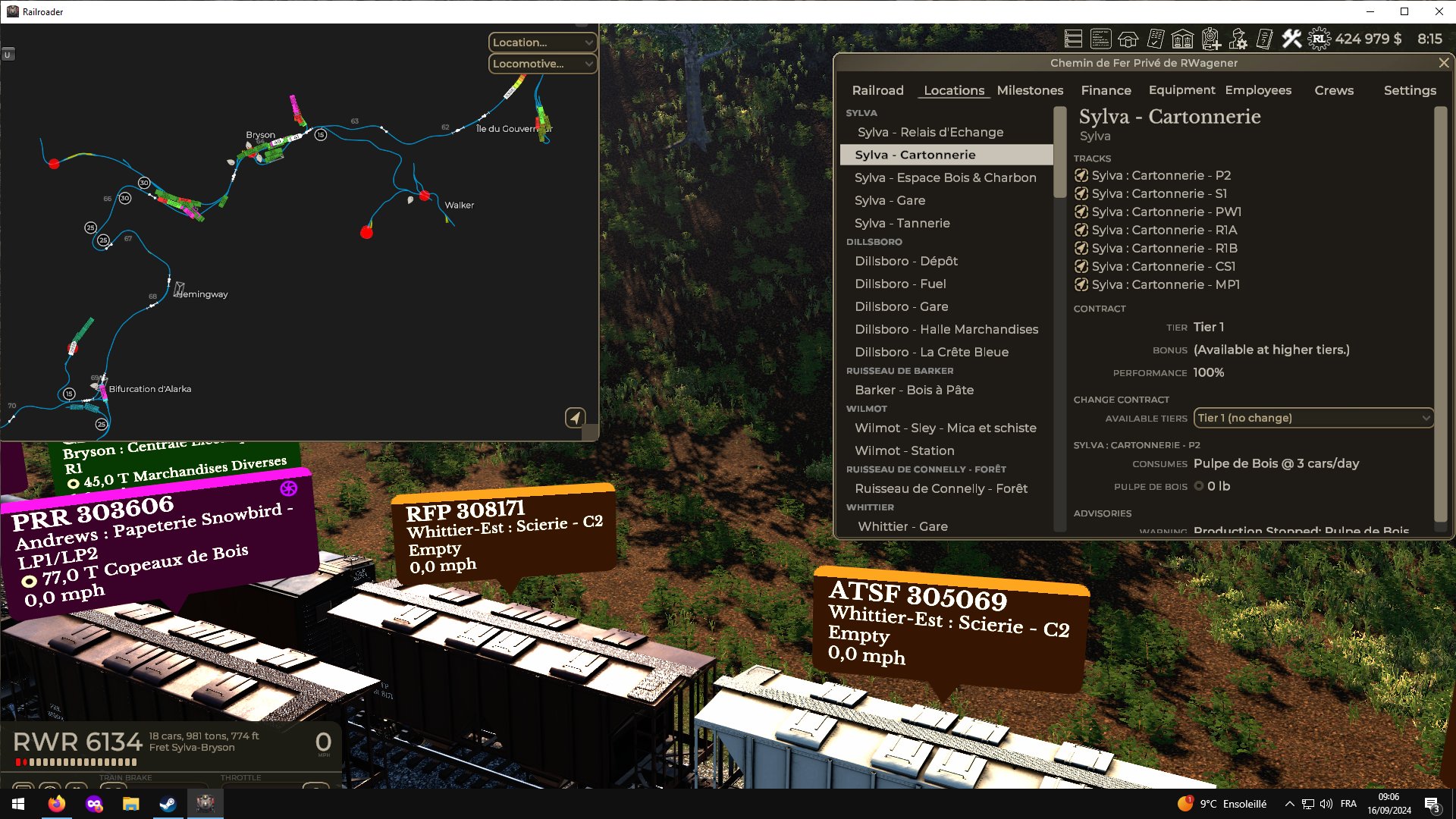Open Firefox from the taskbar
The width and height of the screenshot is (1456, 819).
pos(56,804)
